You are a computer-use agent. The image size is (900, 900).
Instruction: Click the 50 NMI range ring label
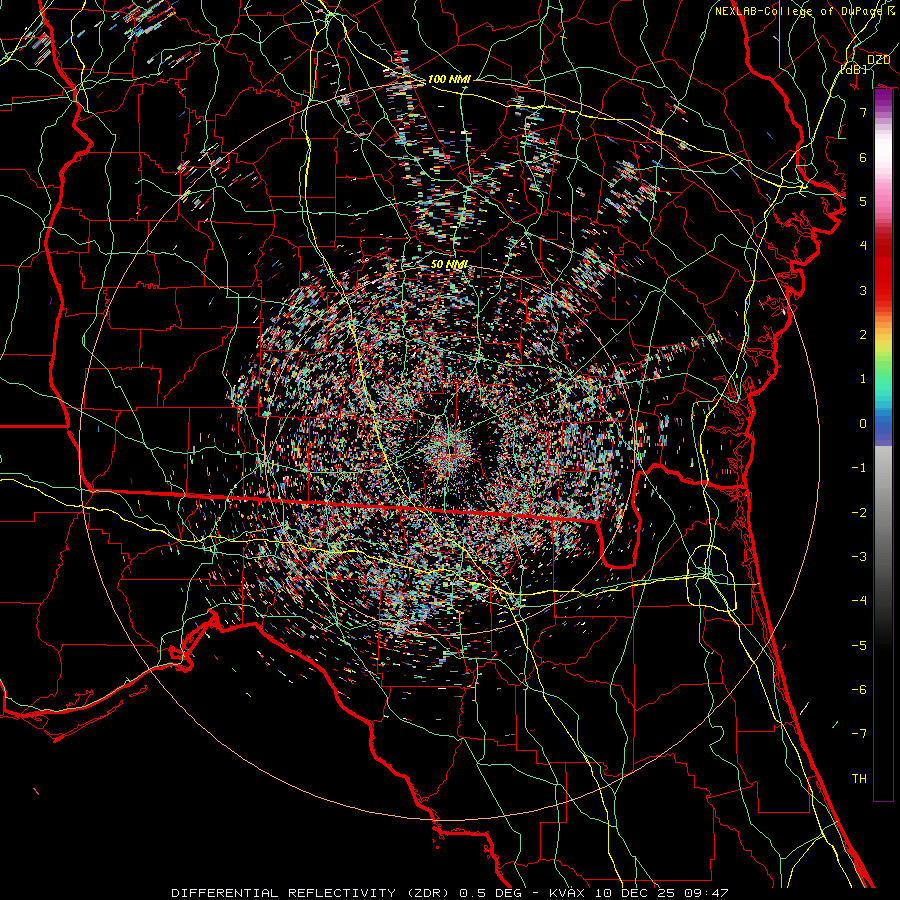click(x=449, y=265)
